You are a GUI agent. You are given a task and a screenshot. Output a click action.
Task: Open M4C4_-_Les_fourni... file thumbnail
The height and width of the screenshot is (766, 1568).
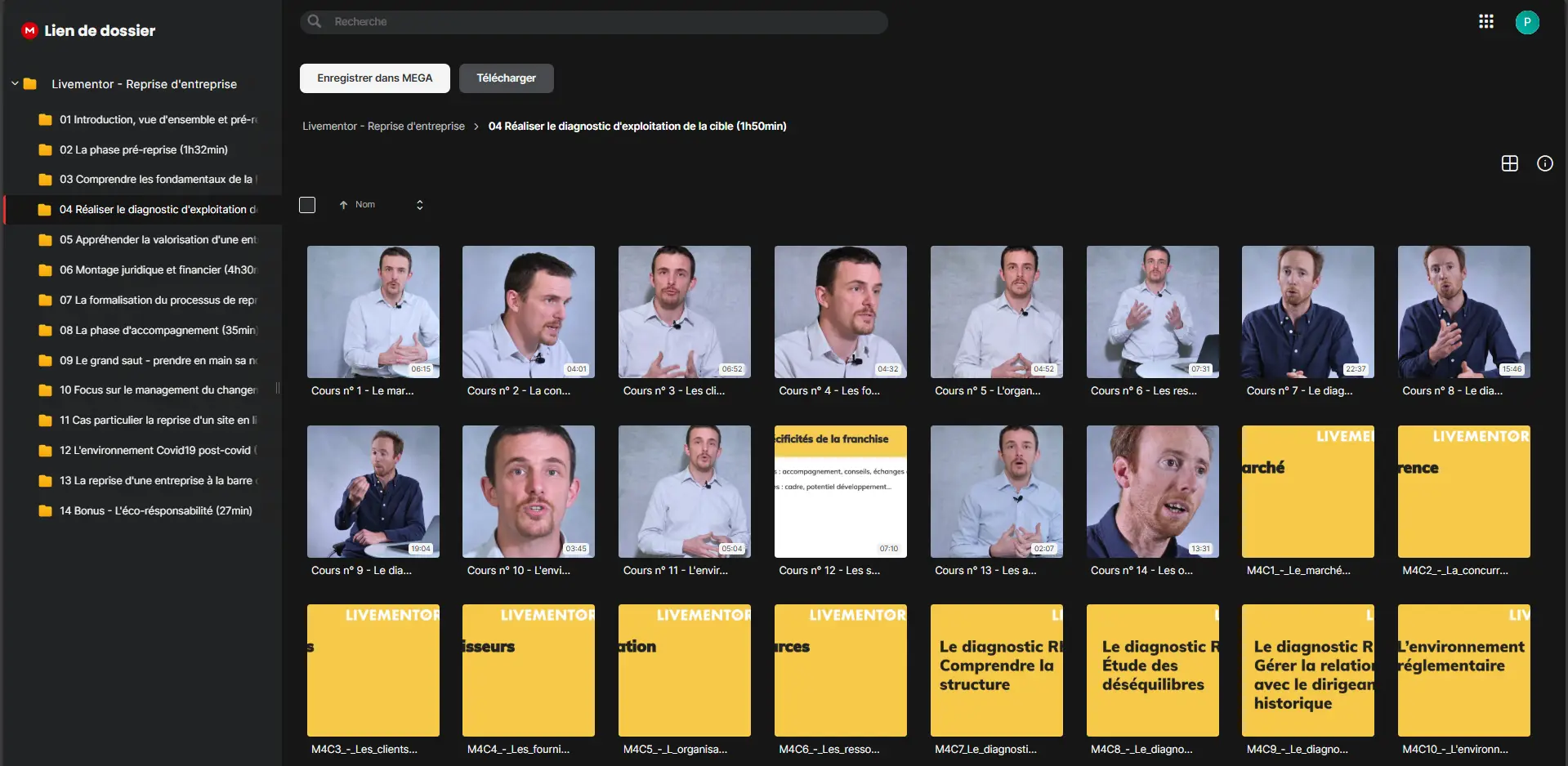coord(529,670)
